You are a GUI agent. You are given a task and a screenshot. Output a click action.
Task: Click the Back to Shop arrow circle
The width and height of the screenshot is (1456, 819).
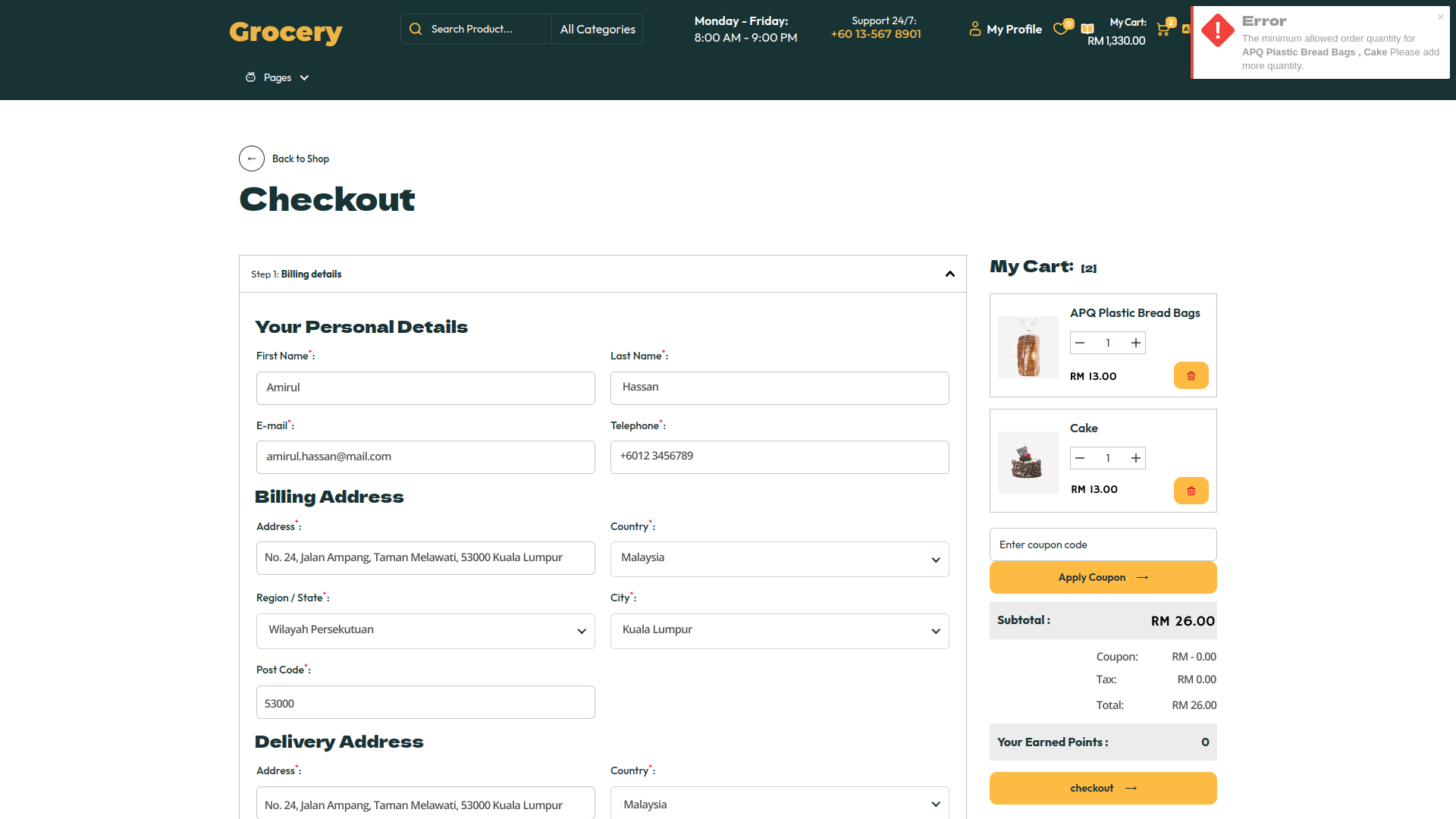252,158
